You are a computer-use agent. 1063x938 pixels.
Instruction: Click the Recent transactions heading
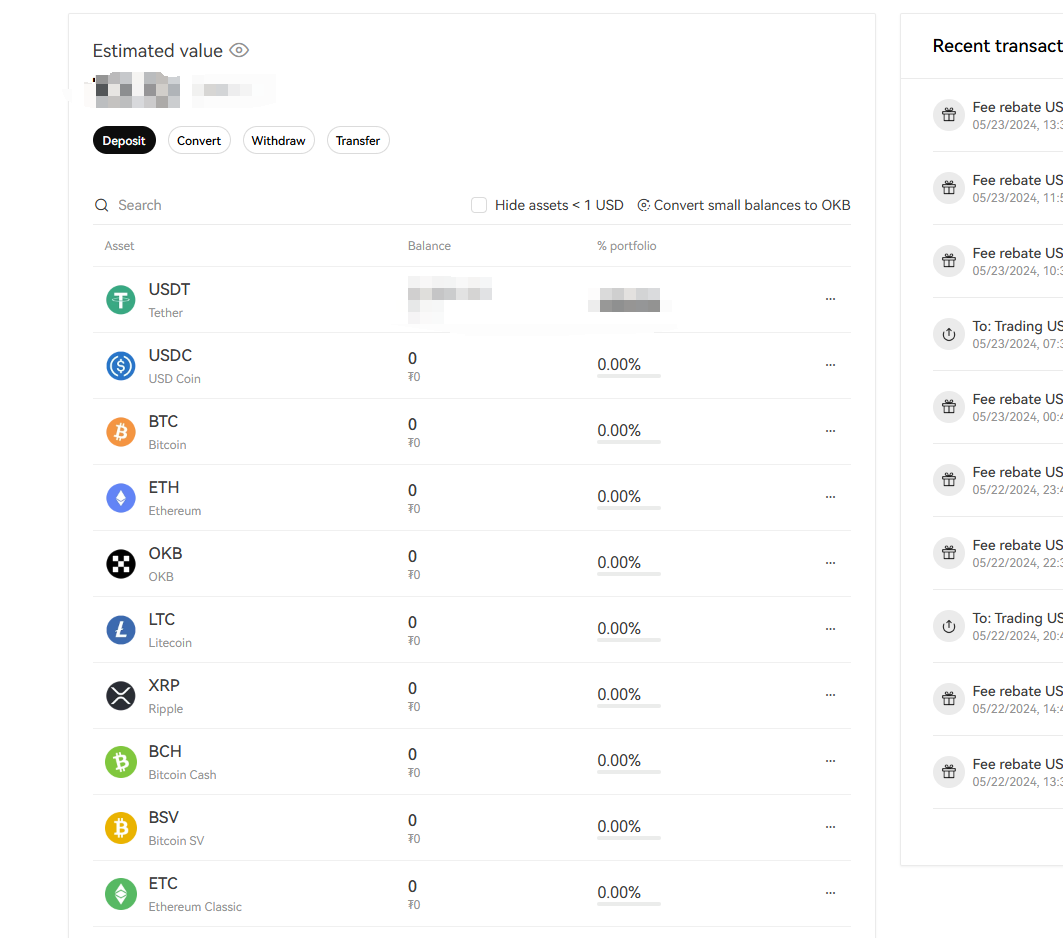pyautogui.click(x=997, y=45)
